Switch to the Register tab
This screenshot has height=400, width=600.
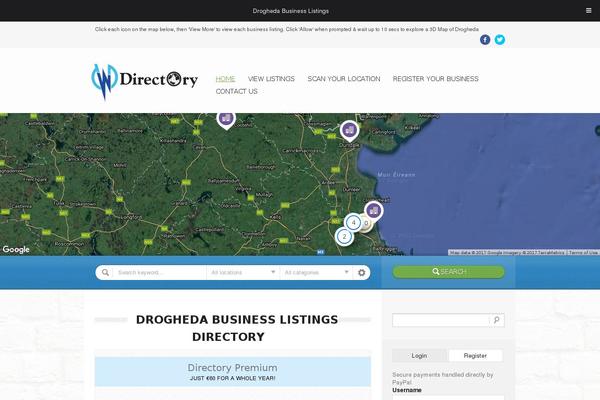[x=475, y=356]
